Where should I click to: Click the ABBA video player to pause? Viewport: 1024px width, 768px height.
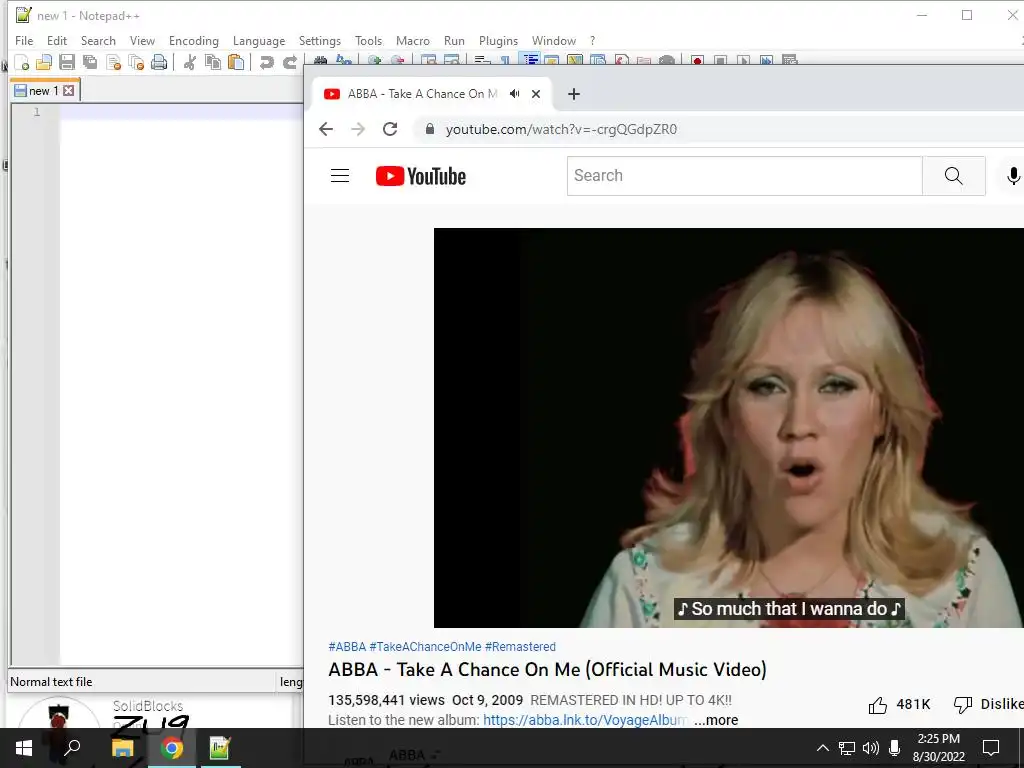(729, 428)
